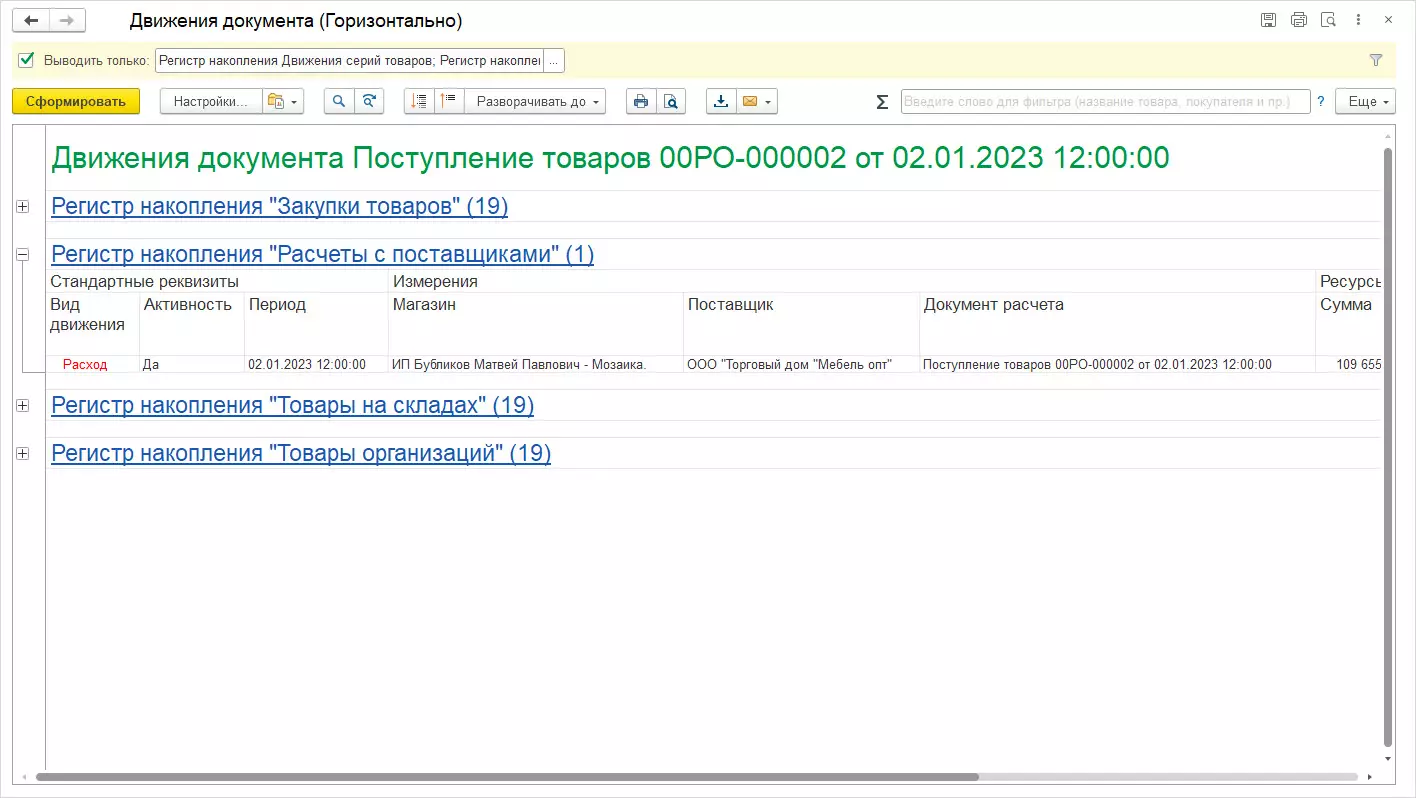Image resolution: width=1416 pixels, height=798 pixels.
Task: Save report to file download icon
Action: pos(721,101)
